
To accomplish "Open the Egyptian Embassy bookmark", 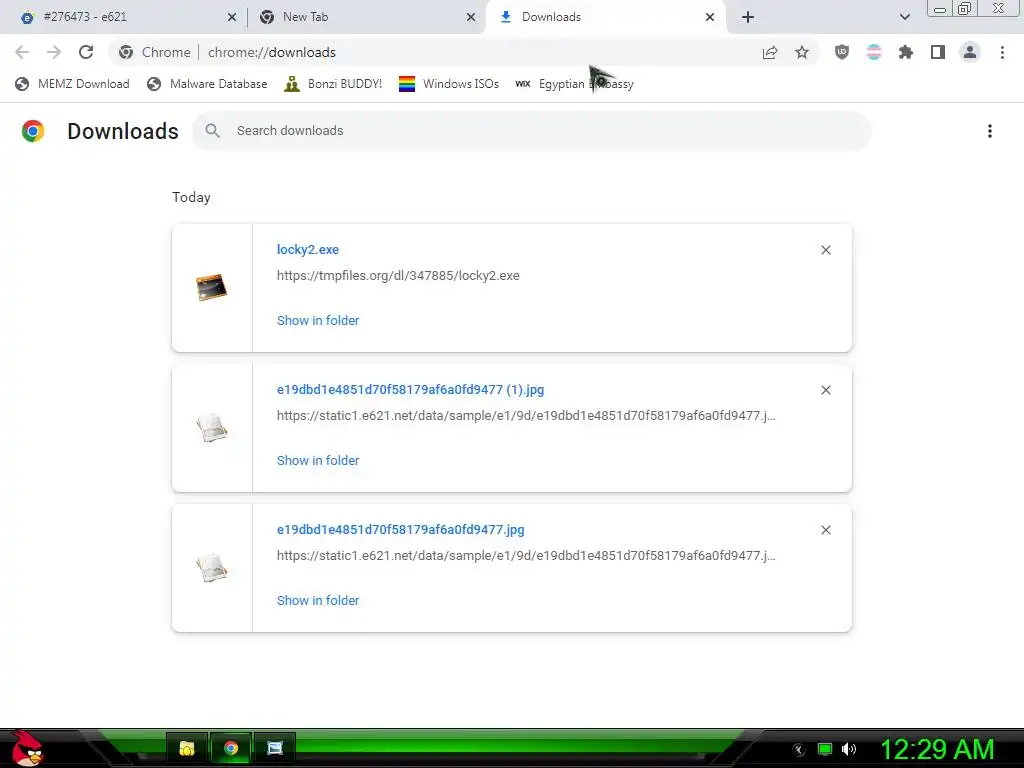I will pyautogui.click(x=575, y=84).
